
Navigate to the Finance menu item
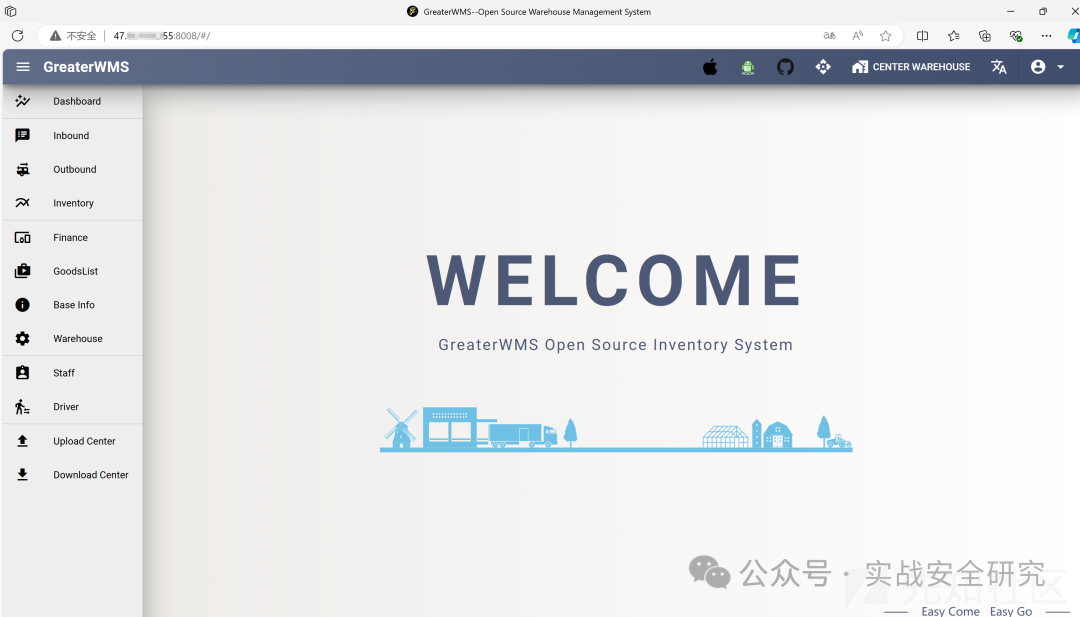tap(72, 238)
